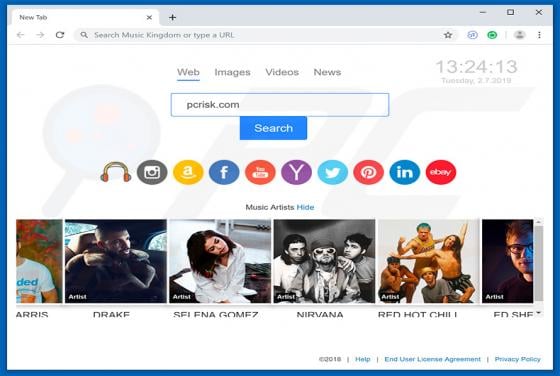Image resolution: width=560 pixels, height=376 pixels.
Task: Open the Twitter shortcut icon
Action: tap(332, 172)
